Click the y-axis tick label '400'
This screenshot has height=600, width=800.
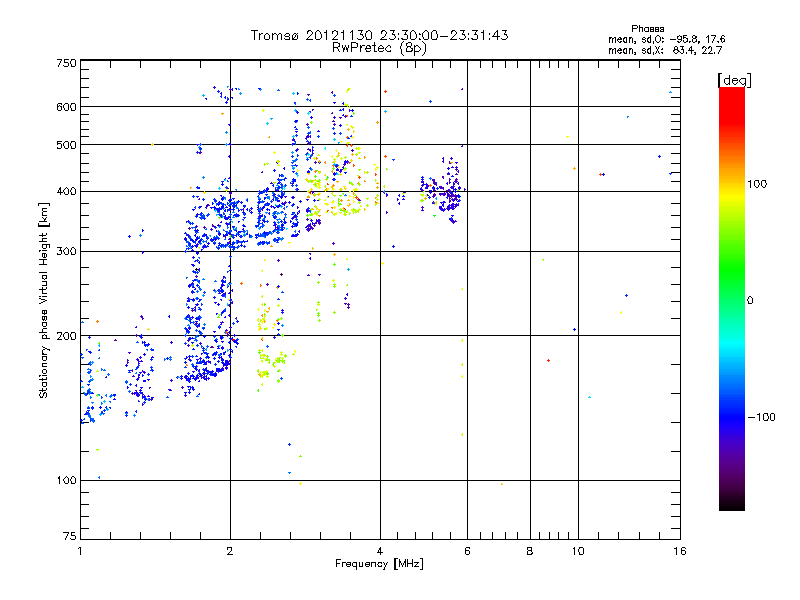(66, 191)
